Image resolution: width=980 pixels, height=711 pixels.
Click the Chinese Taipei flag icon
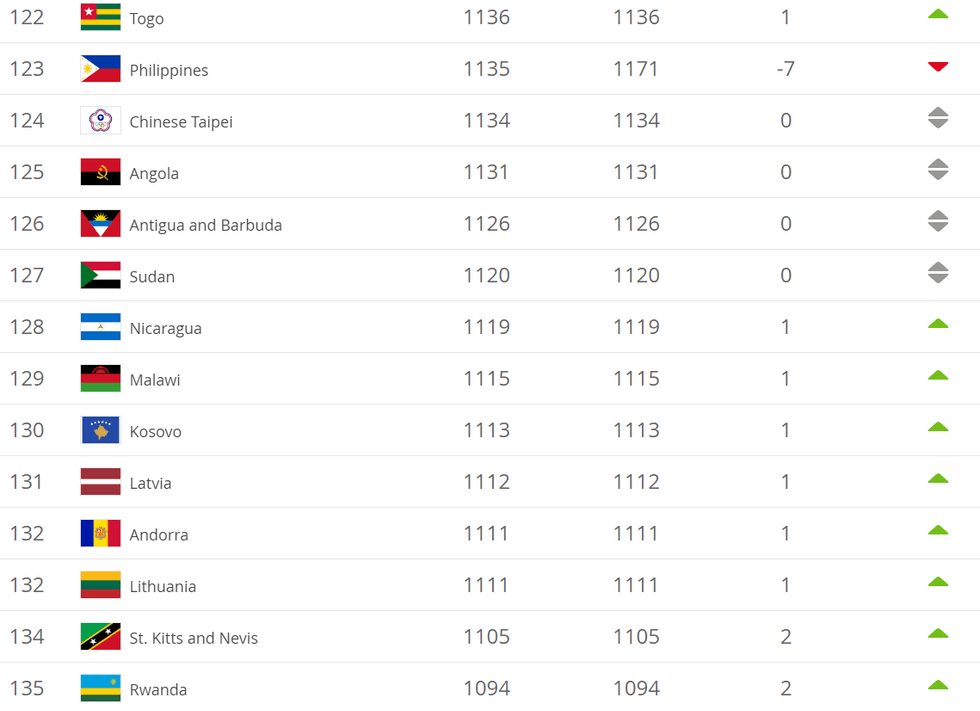click(100, 121)
